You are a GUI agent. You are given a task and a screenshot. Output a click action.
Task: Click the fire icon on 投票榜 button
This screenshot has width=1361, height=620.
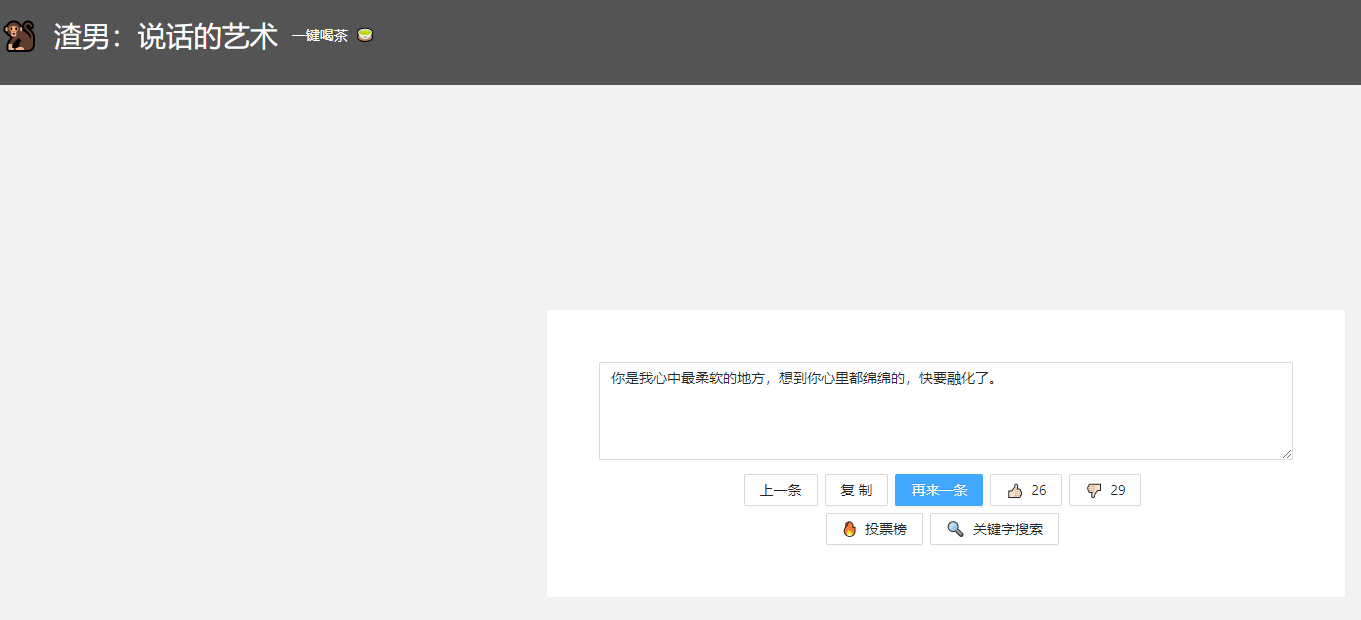pyautogui.click(x=849, y=529)
